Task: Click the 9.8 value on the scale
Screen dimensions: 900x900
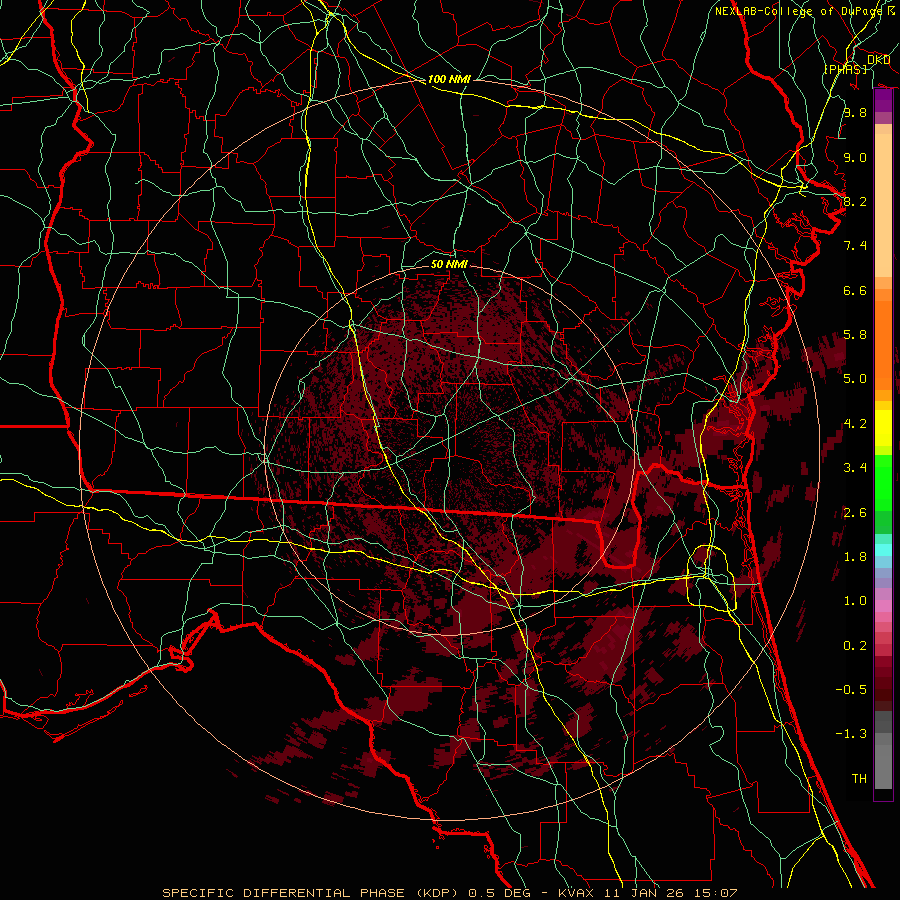Action: click(854, 113)
